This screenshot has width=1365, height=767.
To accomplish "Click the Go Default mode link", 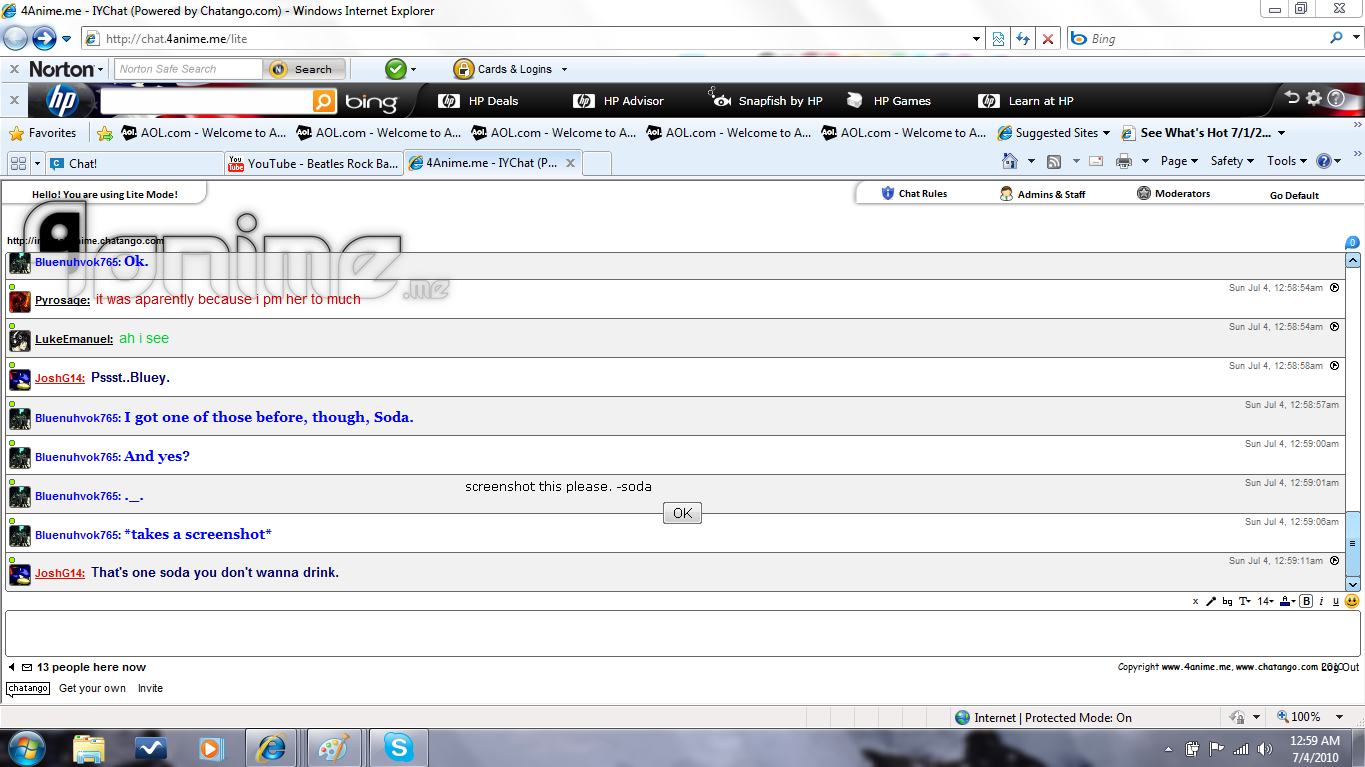I will (x=1294, y=195).
